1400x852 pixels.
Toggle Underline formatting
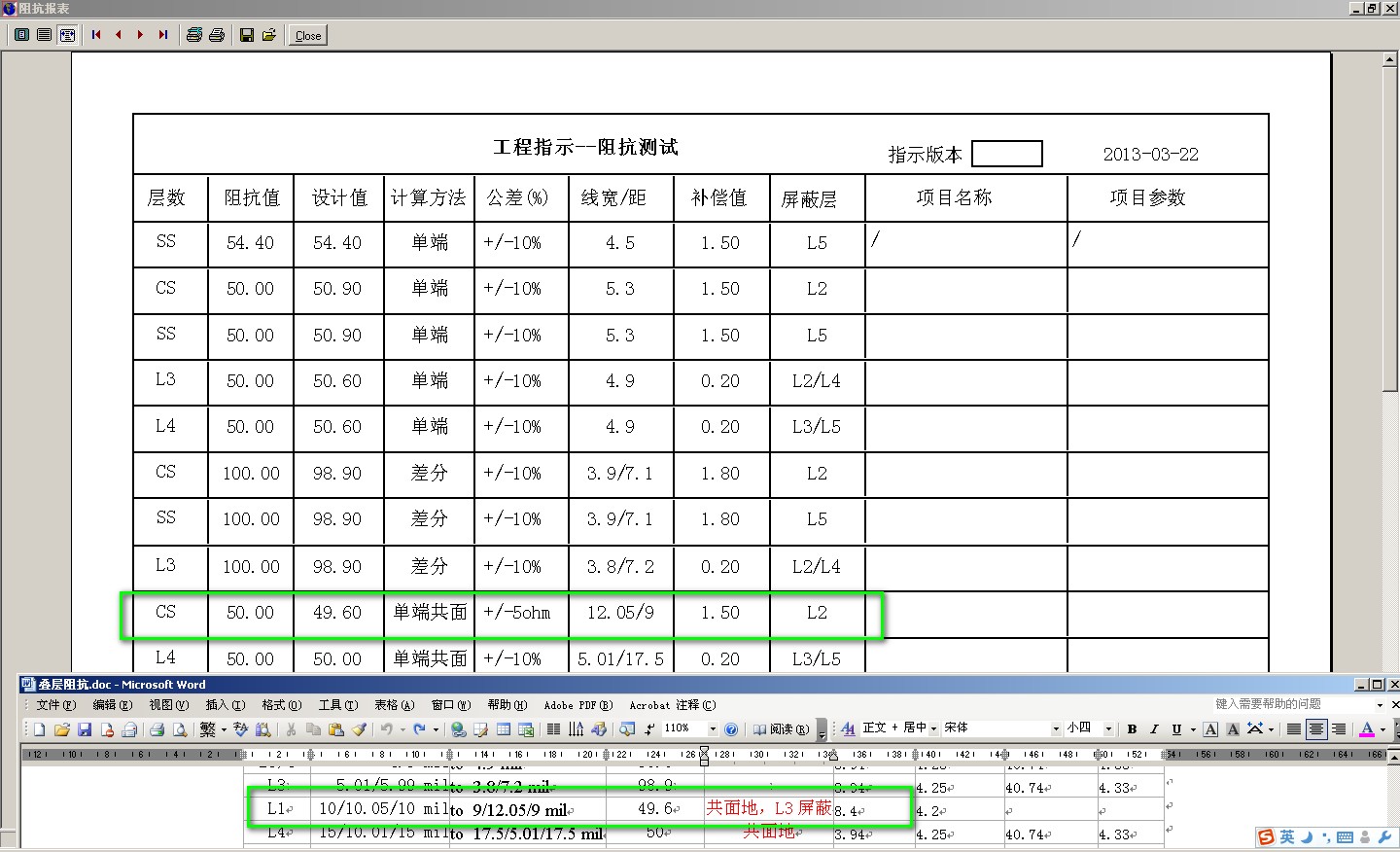1176,728
